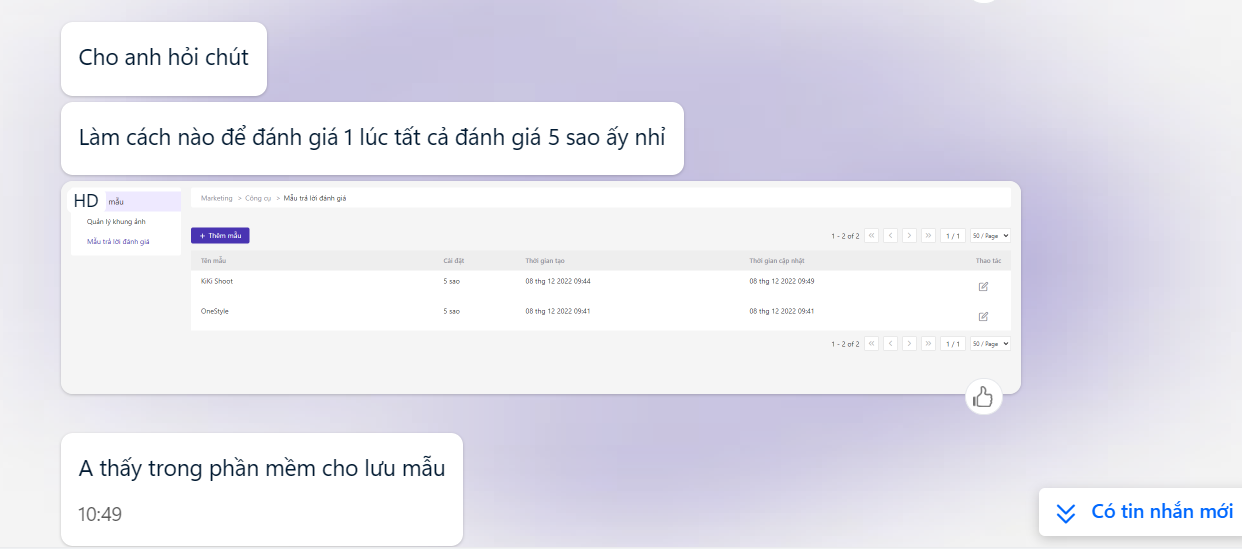Open the shared screenshot image in chat
This screenshot has width=1242, height=549.
click(x=540, y=287)
